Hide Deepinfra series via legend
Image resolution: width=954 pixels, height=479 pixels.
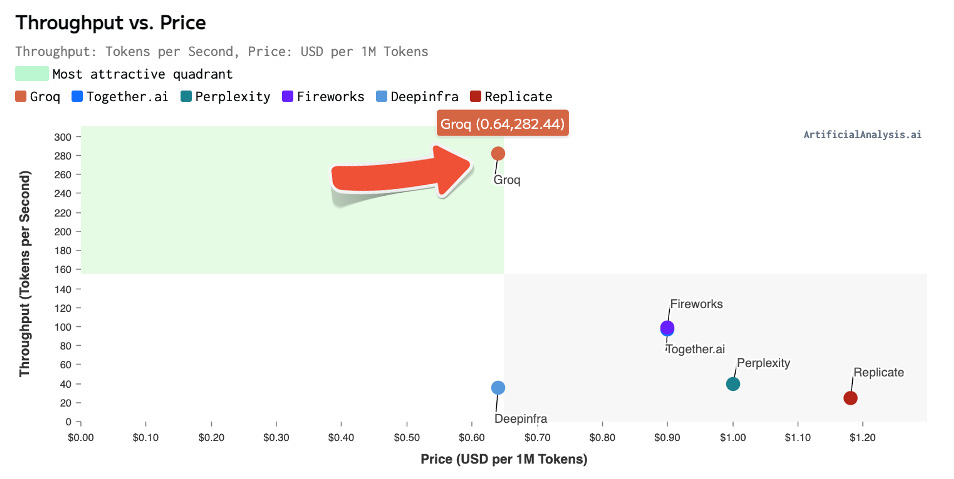pyautogui.click(x=417, y=96)
